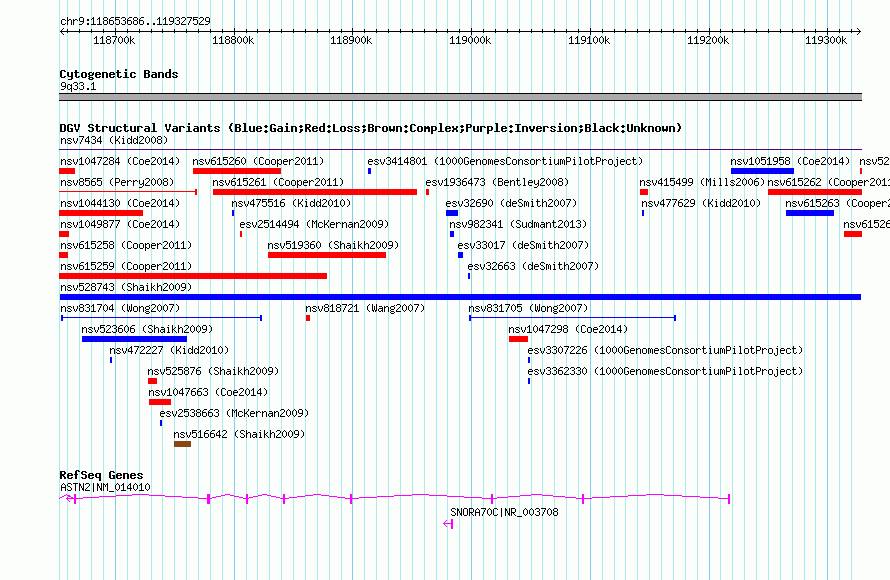Select nsv615259 (Cooper2011) label
This screenshot has height=580, width=890.
pyautogui.click(x=126, y=266)
